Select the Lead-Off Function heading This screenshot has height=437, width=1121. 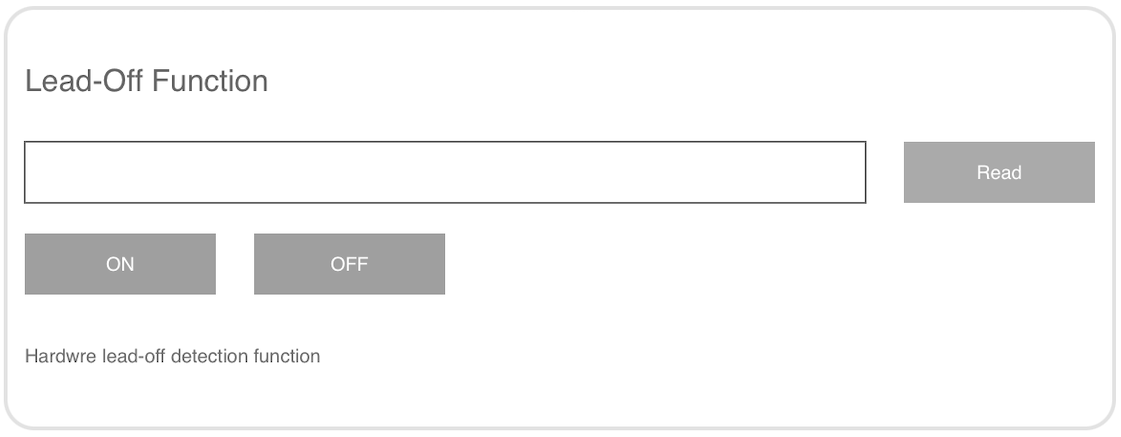(x=146, y=81)
